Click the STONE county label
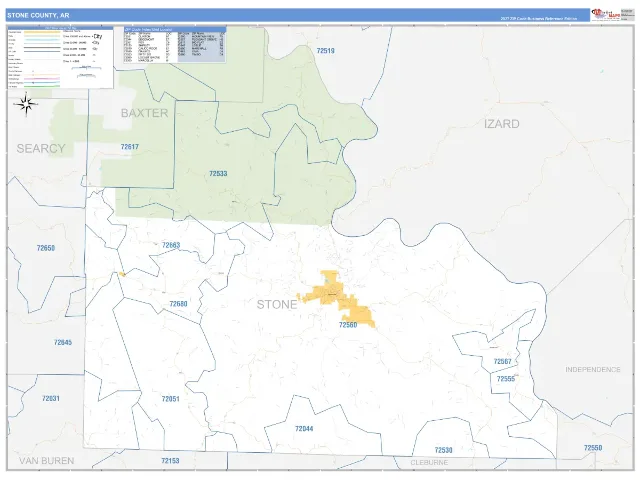 point(277,304)
